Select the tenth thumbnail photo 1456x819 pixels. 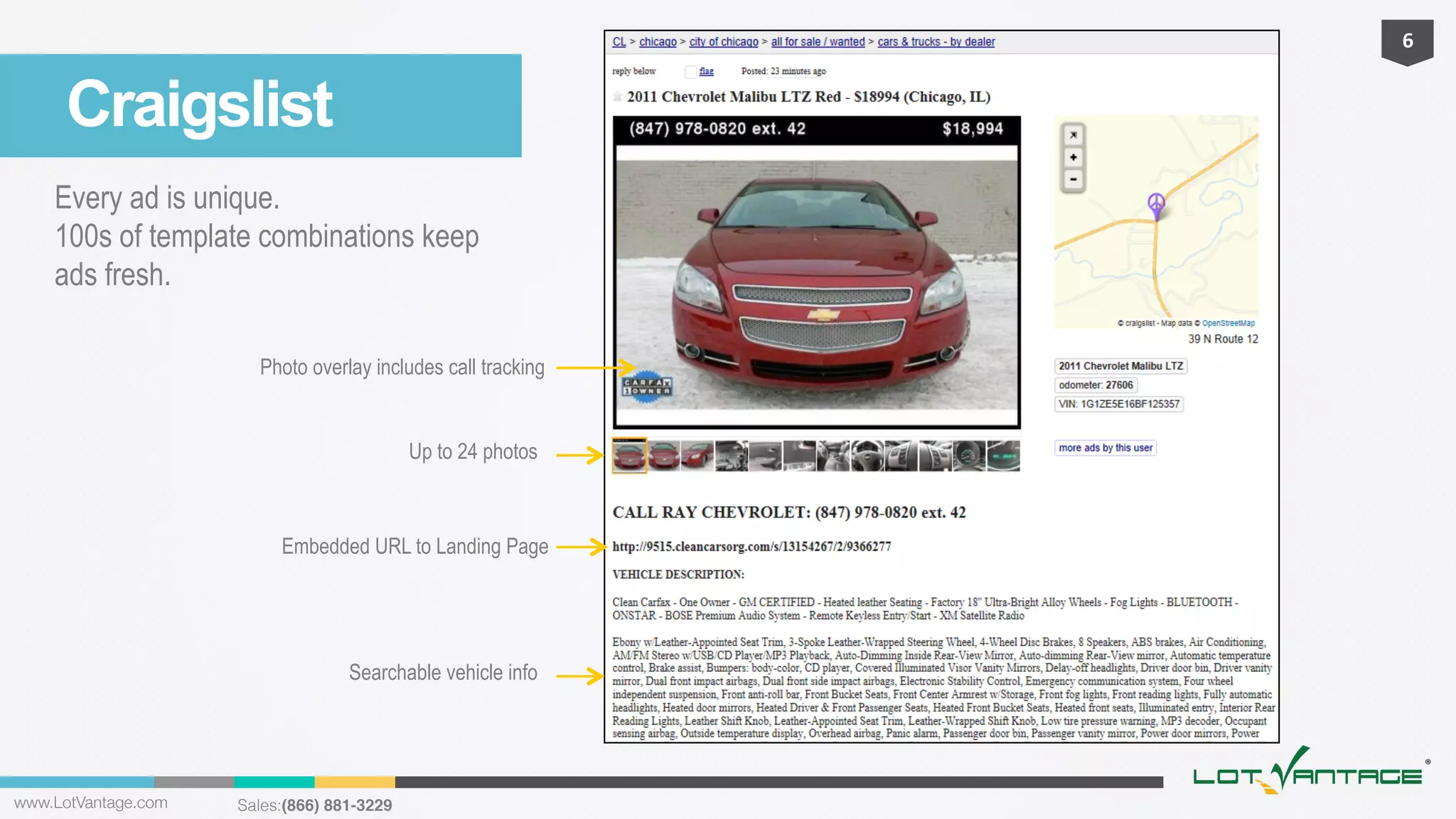pos(935,456)
